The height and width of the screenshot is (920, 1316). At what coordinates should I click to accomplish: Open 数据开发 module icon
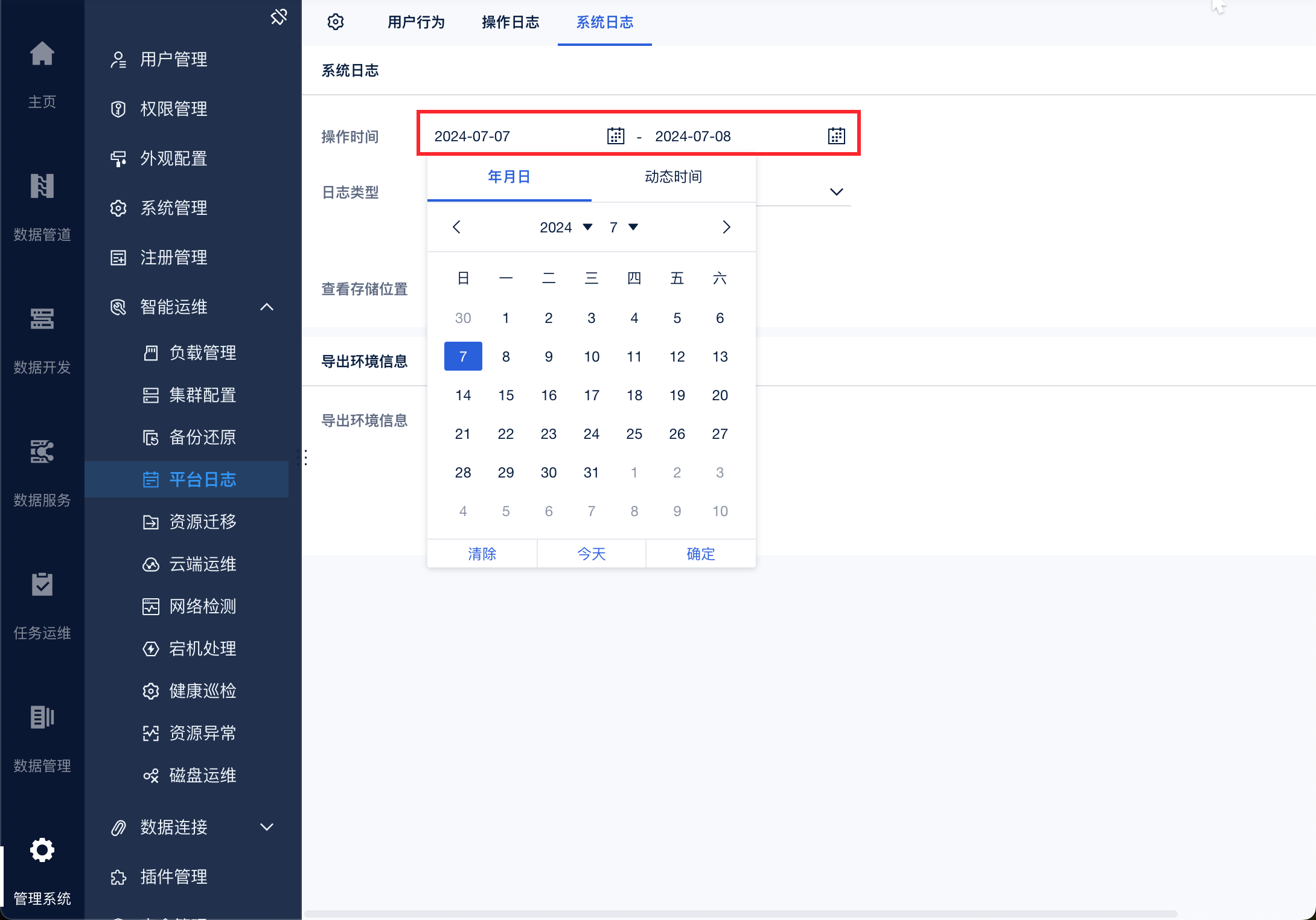pos(42,319)
